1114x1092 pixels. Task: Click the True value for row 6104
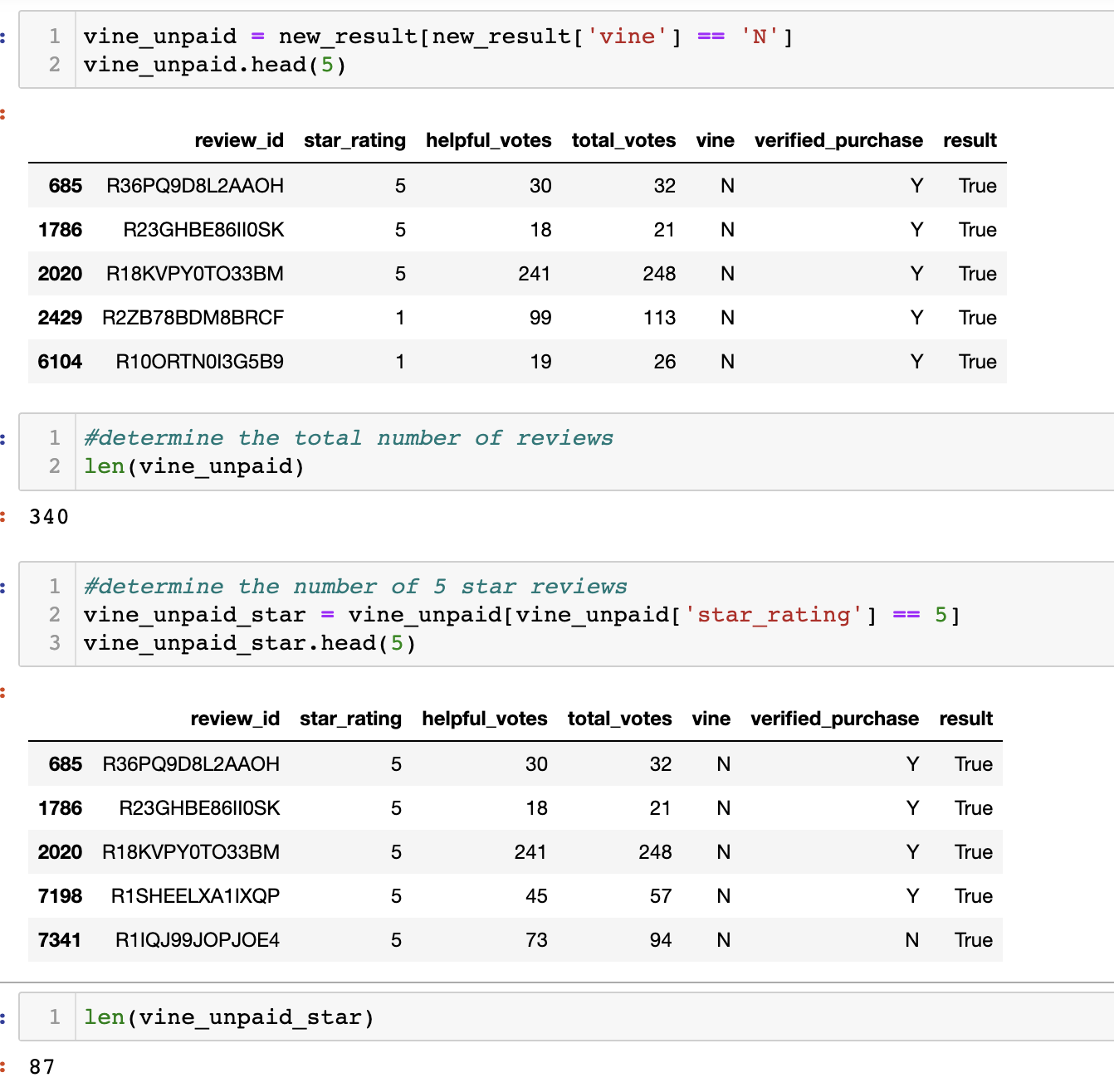[977, 362]
